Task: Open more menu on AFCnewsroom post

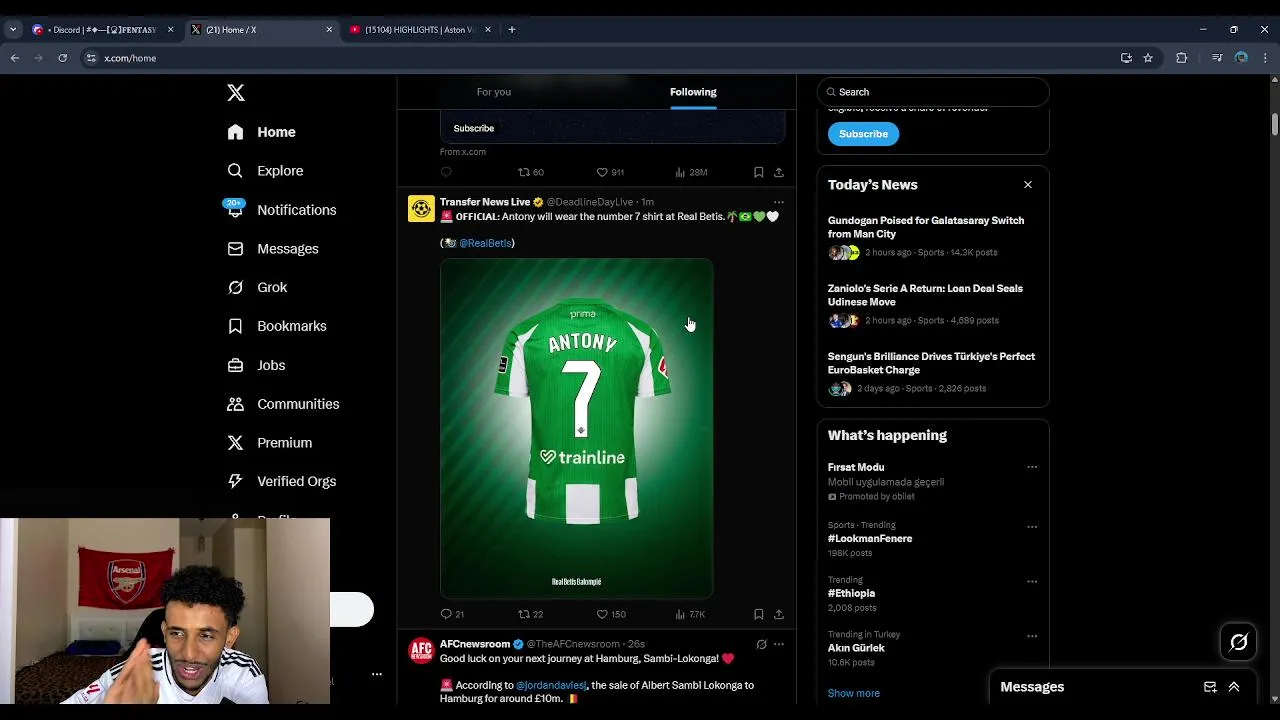Action: (779, 644)
